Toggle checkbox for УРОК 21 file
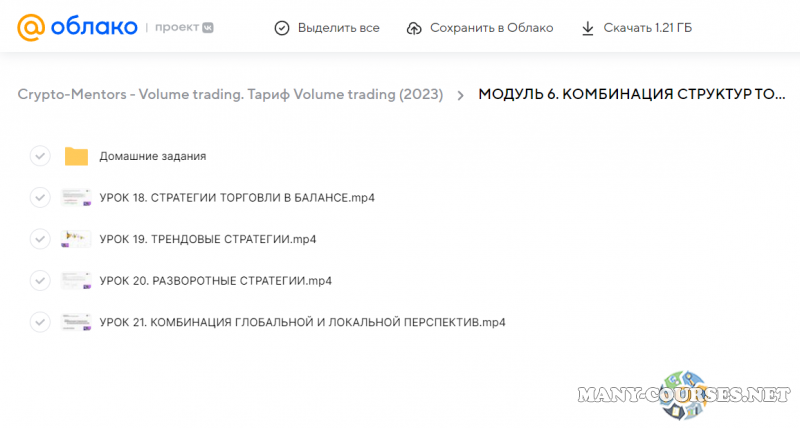 [40, 322]
